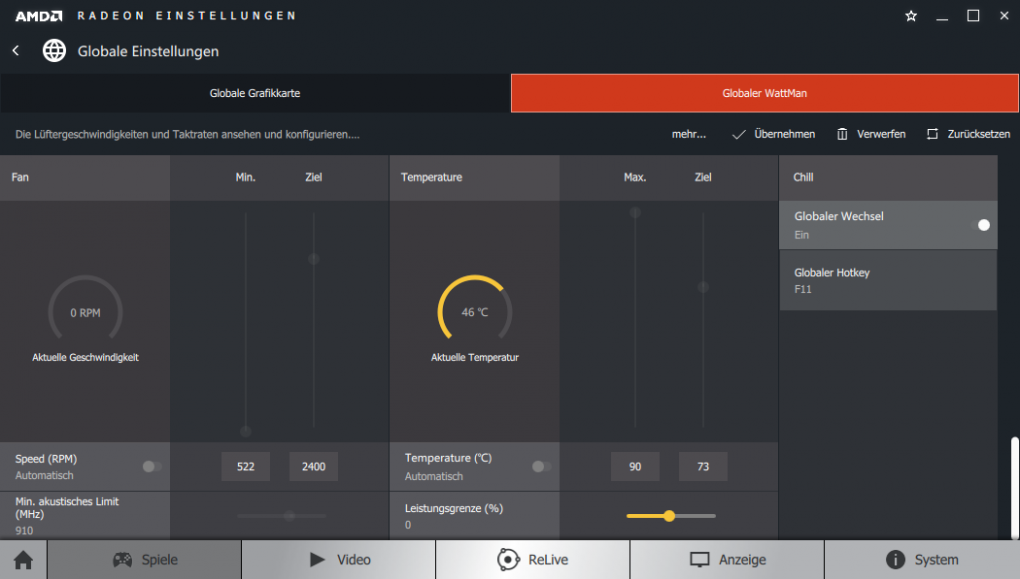Go back with the left arrow icon

(x=16, y=51)
